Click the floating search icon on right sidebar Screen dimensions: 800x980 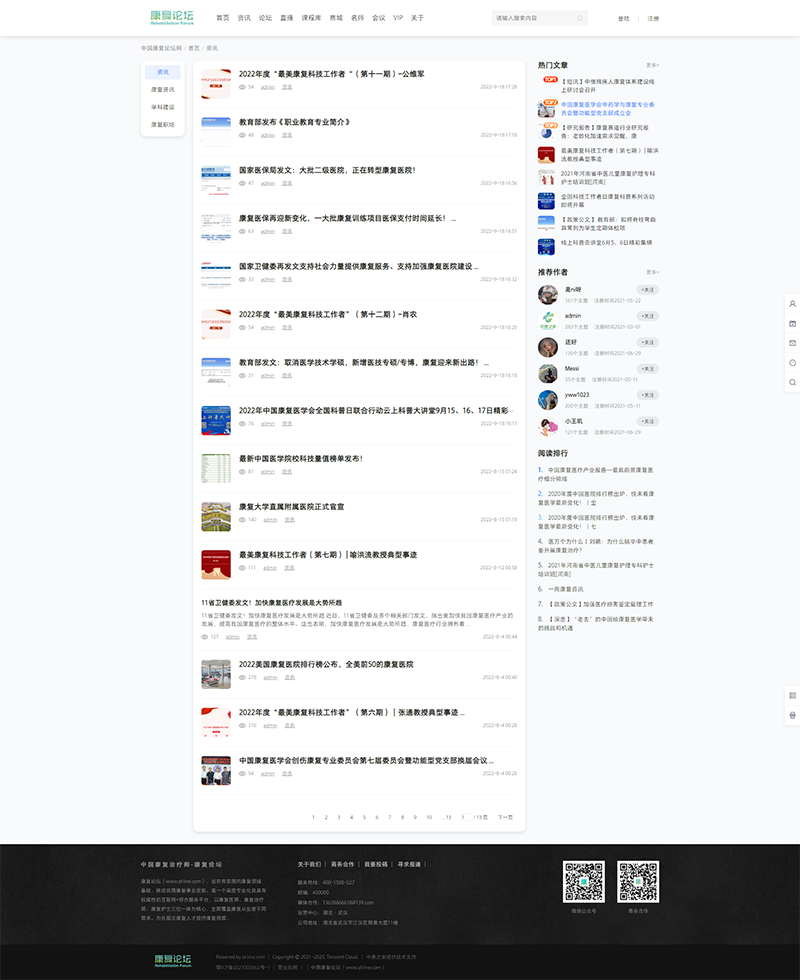792,382
